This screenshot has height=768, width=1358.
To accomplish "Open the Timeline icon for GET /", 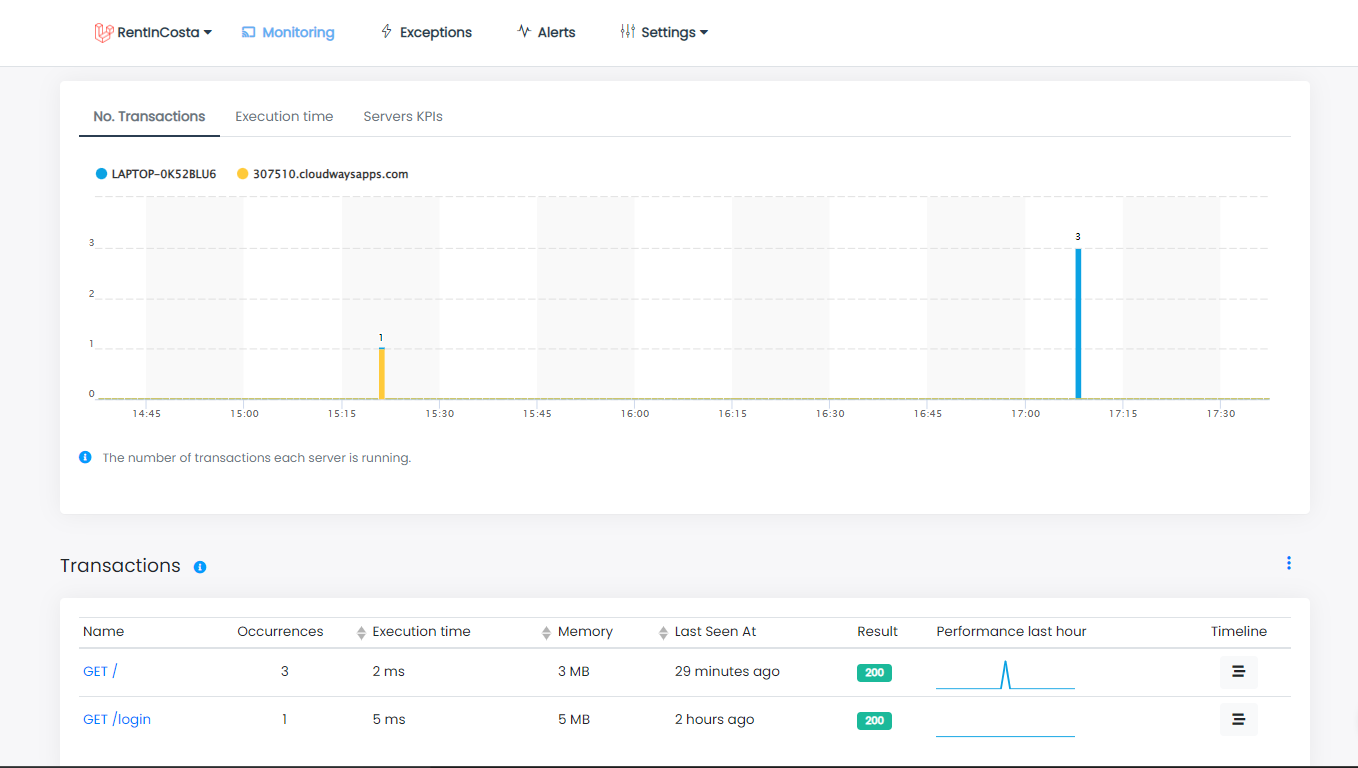I will point(1238,671).
